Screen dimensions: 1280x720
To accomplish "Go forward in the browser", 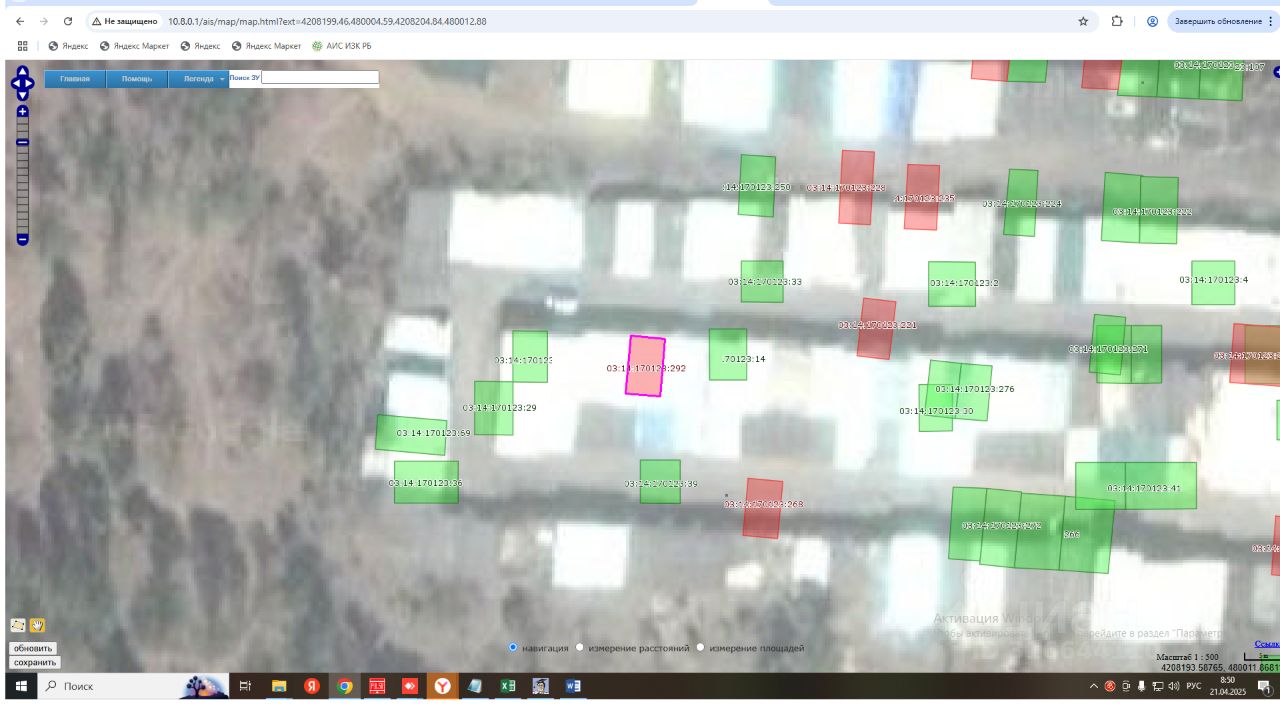I will (43, 21).
